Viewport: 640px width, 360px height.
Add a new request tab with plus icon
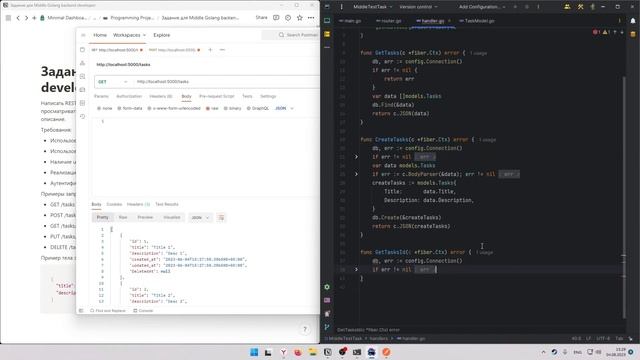click(210, 50)
